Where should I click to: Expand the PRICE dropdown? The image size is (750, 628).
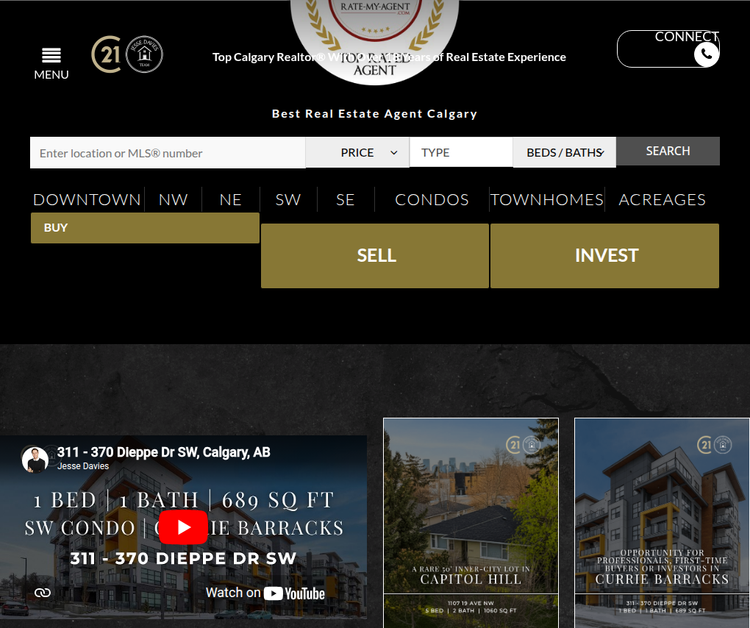click(357, 153)
